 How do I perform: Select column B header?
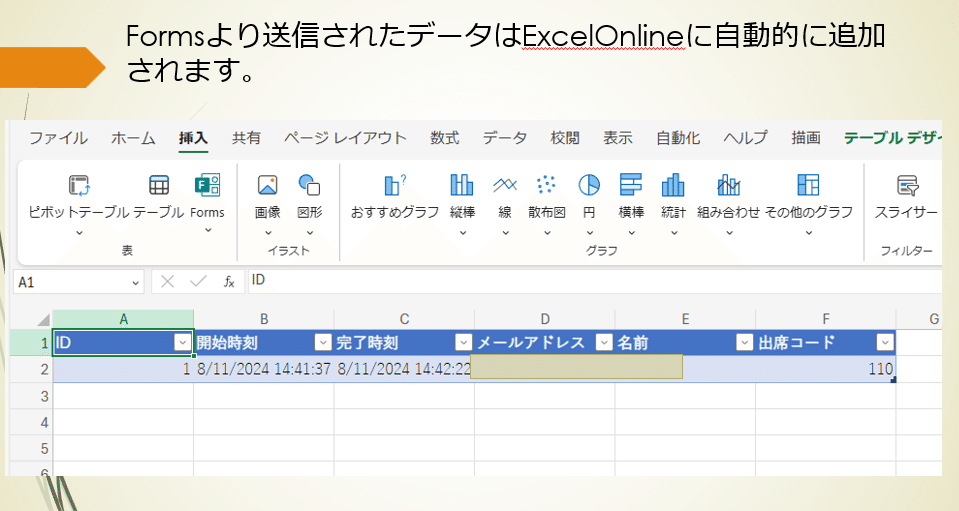point(264,319)
